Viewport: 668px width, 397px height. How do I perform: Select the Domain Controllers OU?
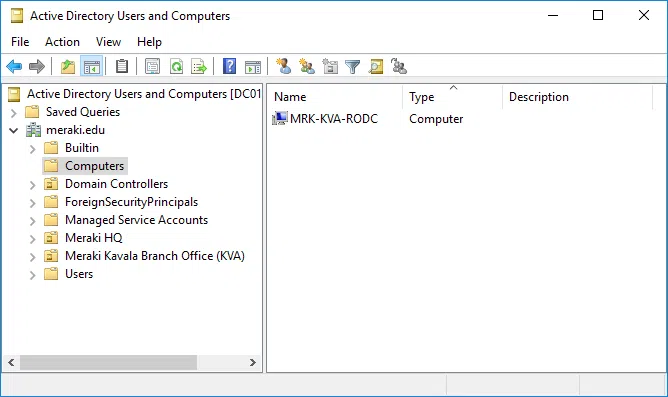pos(116,184)
